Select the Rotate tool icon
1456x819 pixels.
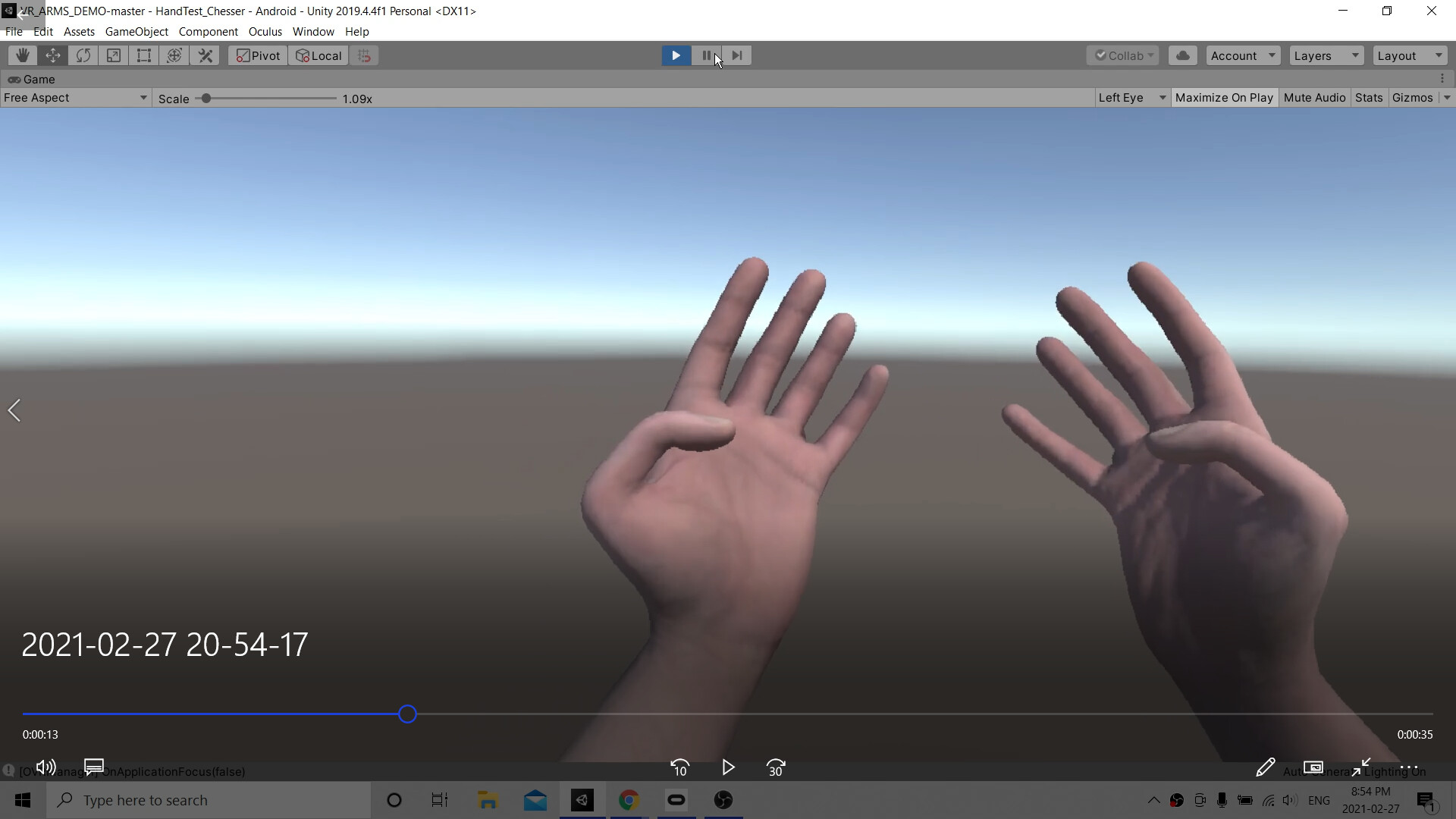[x=83, y=55]
